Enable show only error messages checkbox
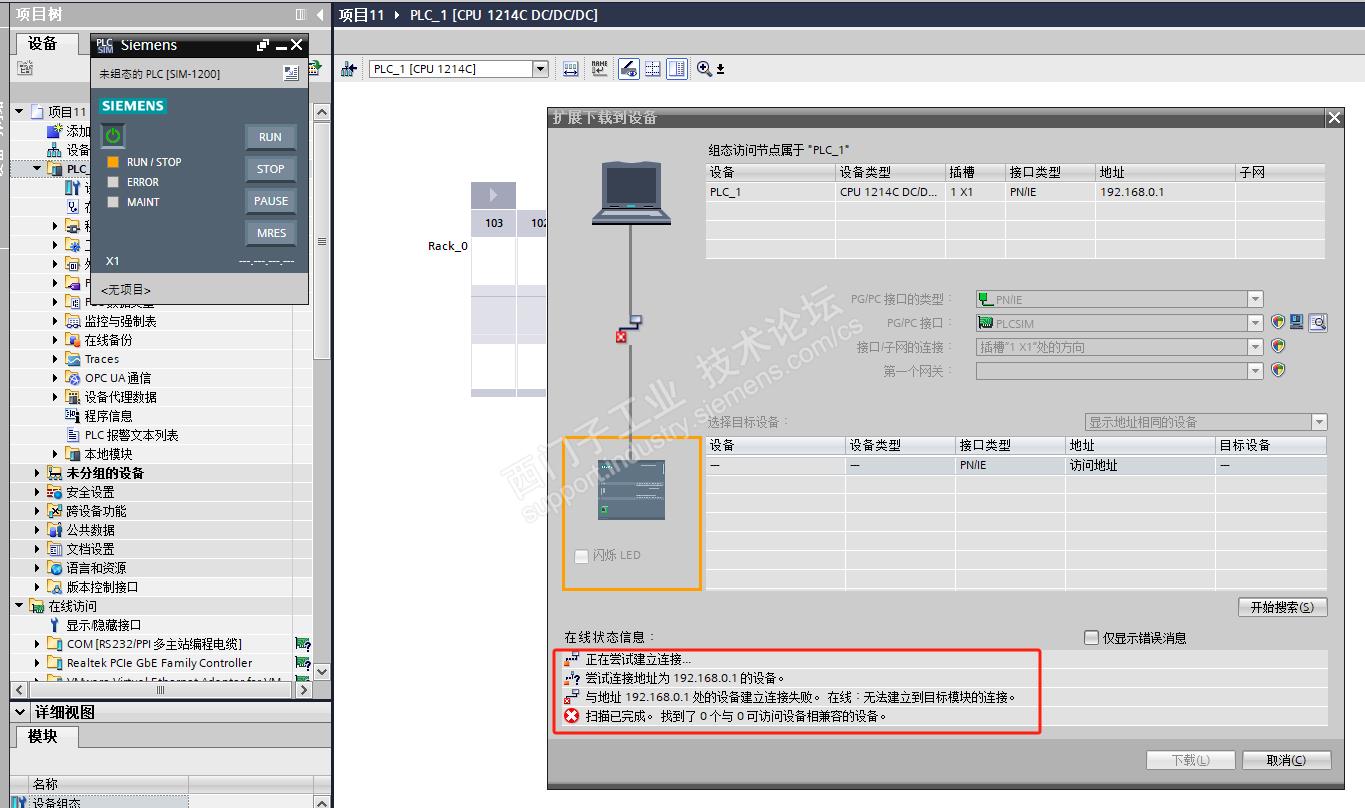 point(1092,638)
